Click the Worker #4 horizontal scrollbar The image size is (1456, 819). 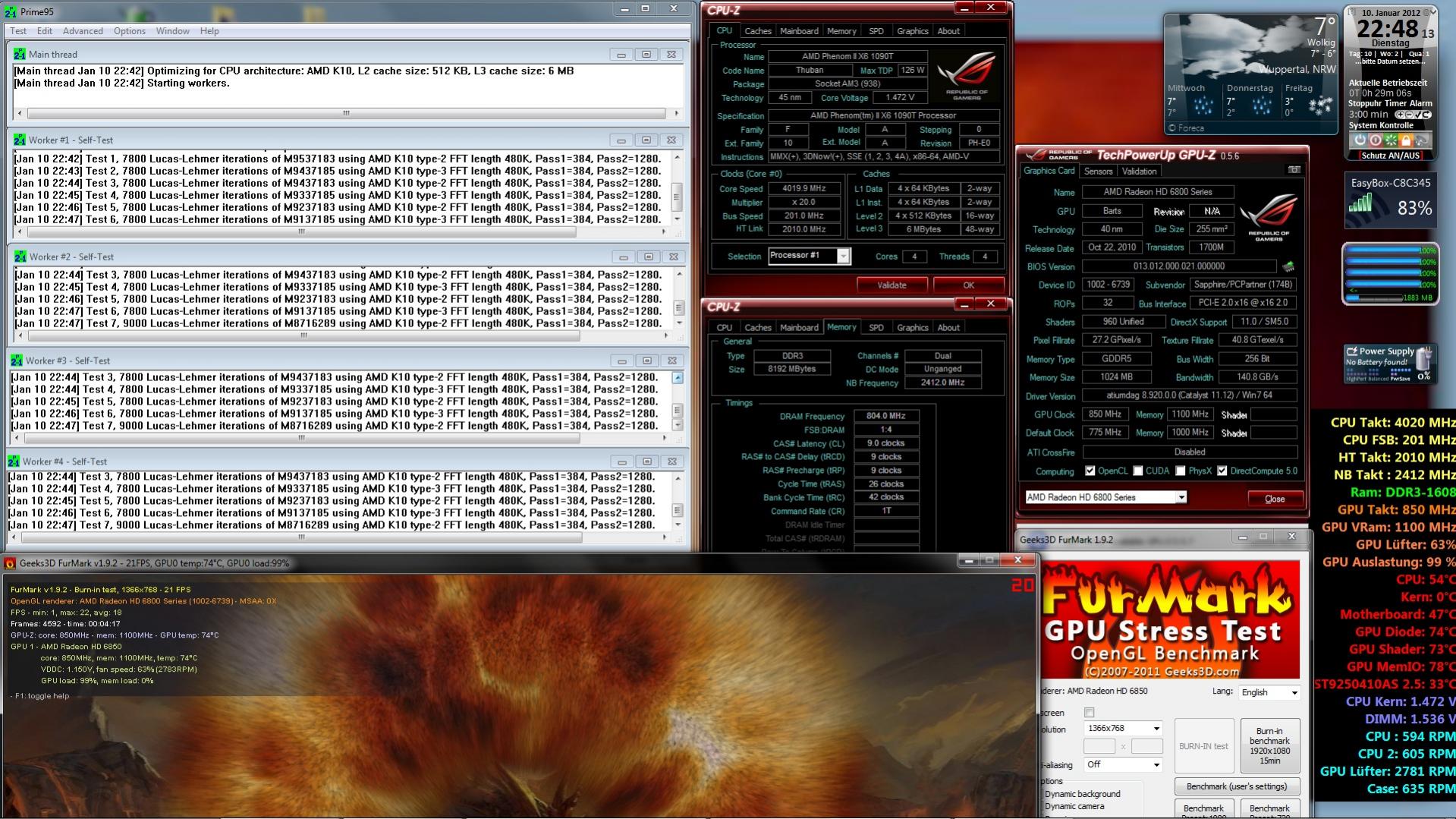coord(338,537)
